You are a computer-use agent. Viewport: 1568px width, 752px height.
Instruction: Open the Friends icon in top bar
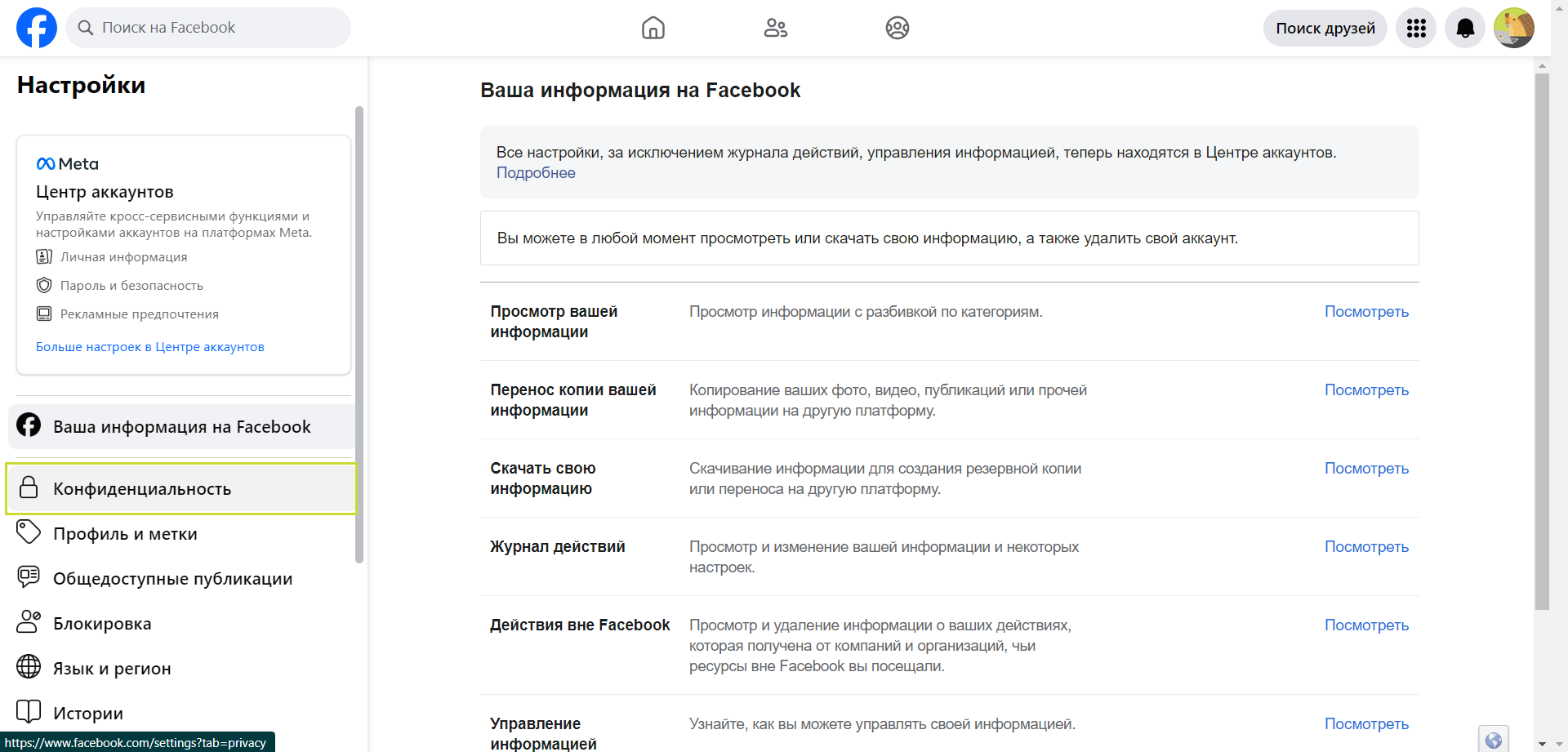tap(775, 28)
